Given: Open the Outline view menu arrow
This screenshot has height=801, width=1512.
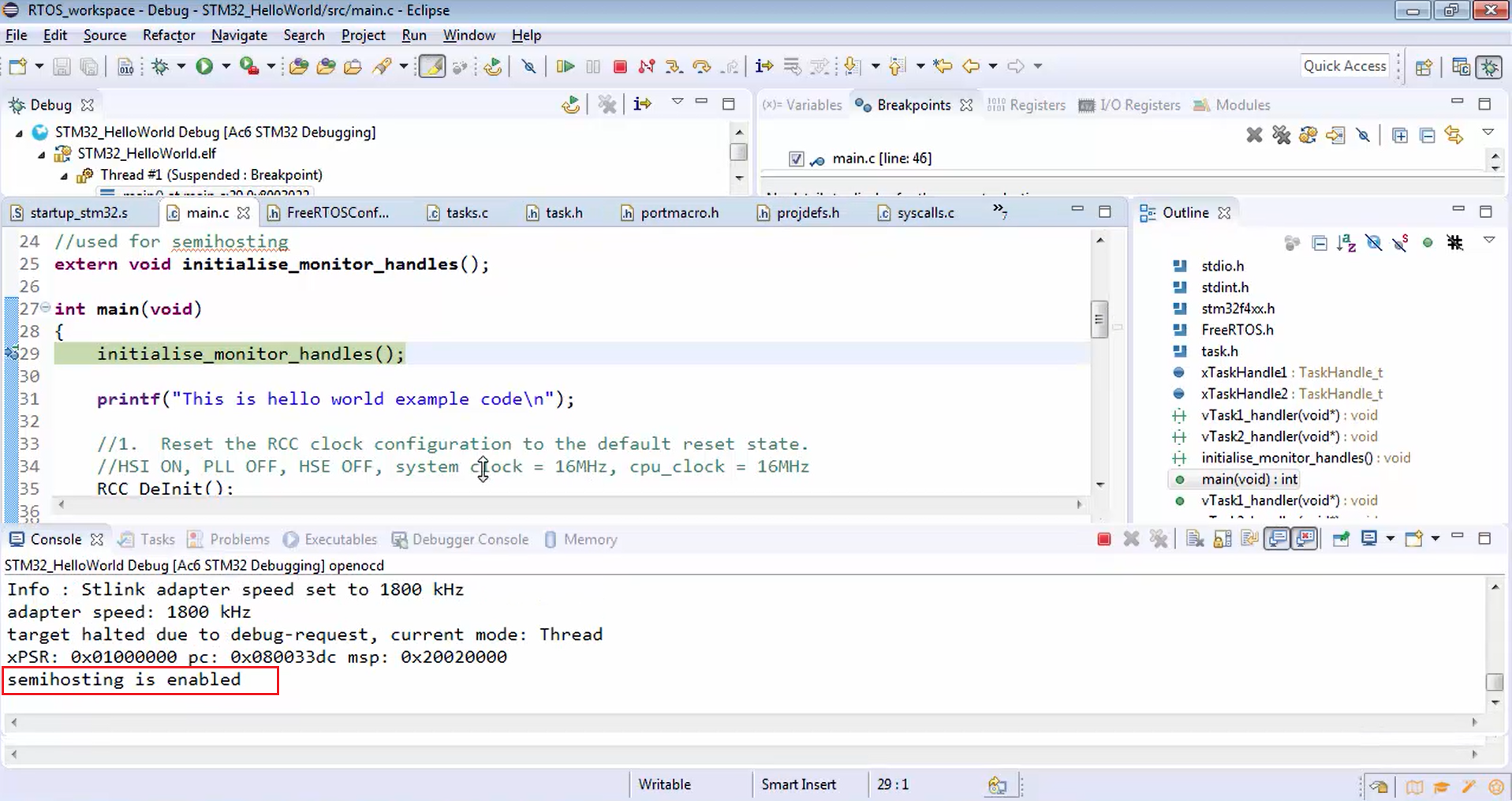Looking at the screenshot, I should [x=1489, y=240].
